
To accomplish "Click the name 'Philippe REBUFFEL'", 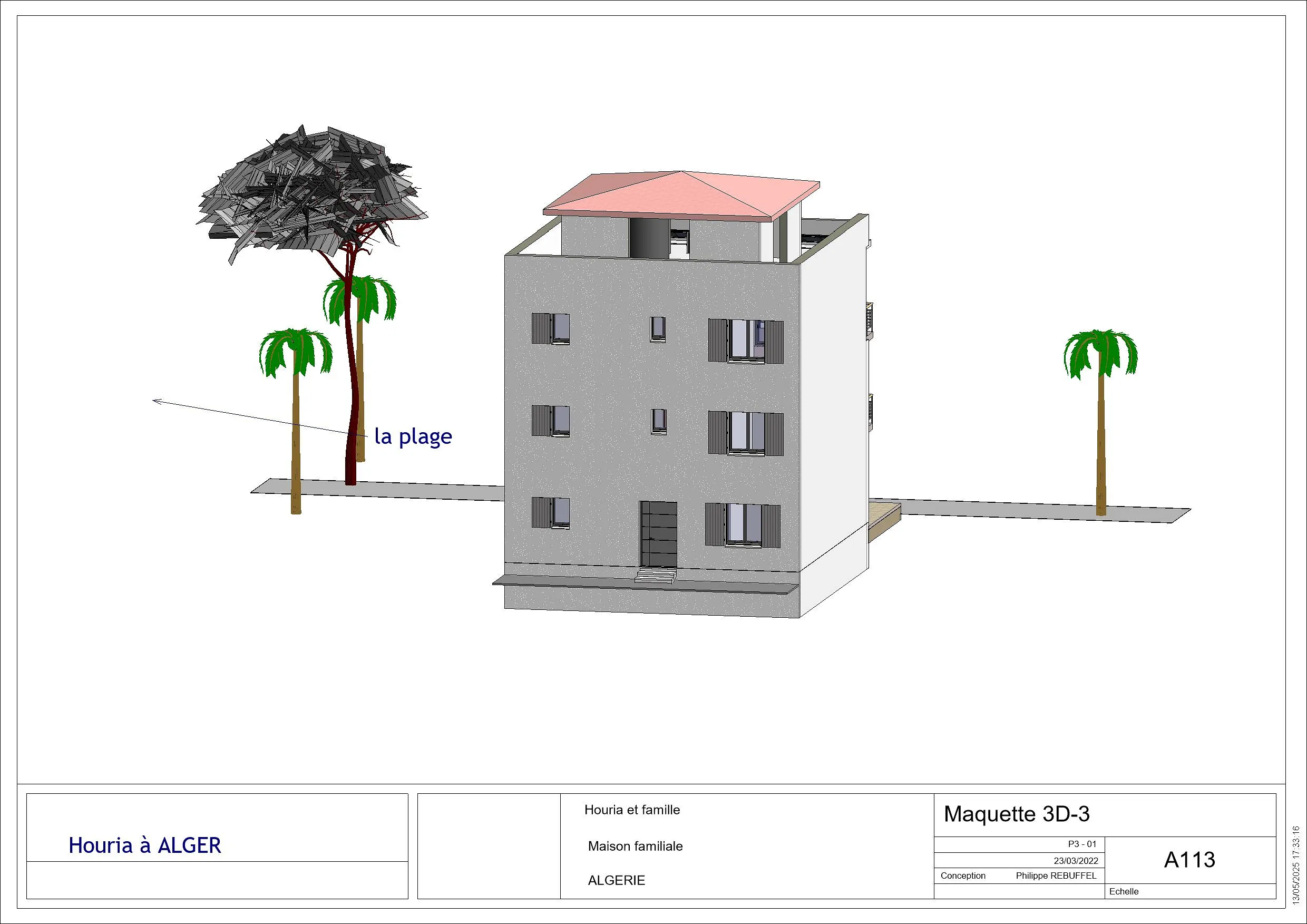I will [1056, 876].
